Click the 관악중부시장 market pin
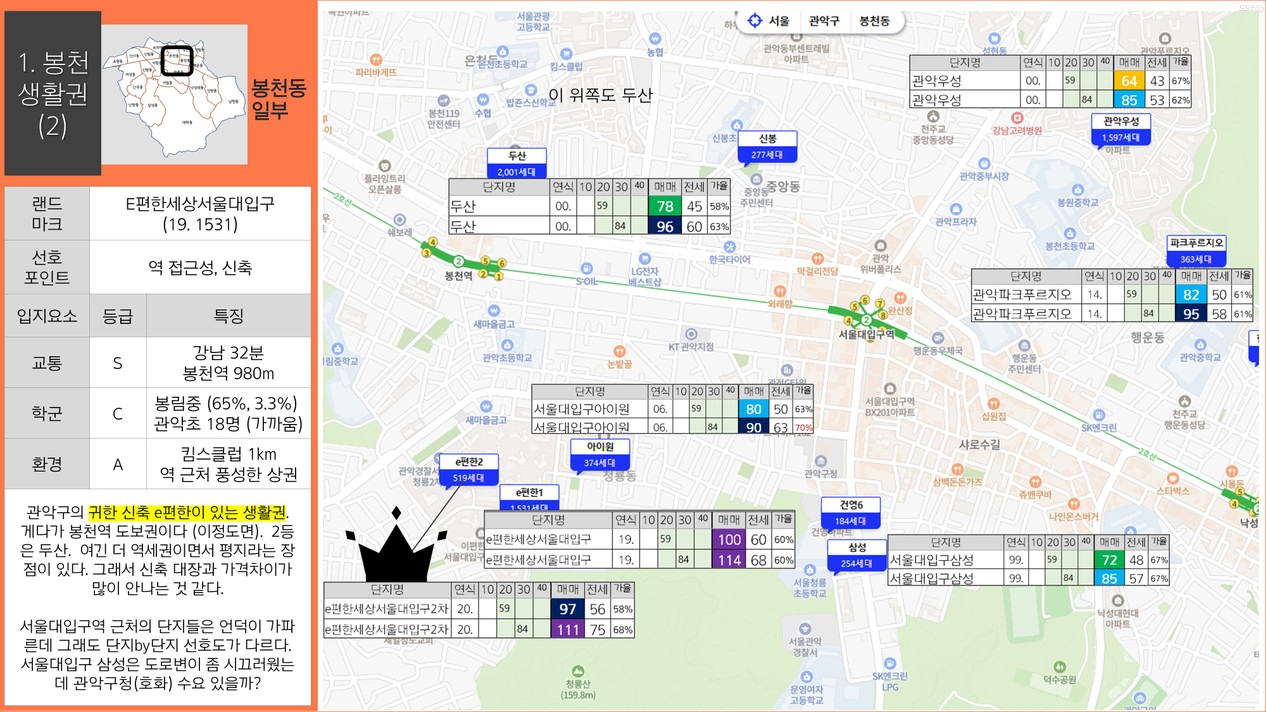1266x712 pixels. (982, 163)
